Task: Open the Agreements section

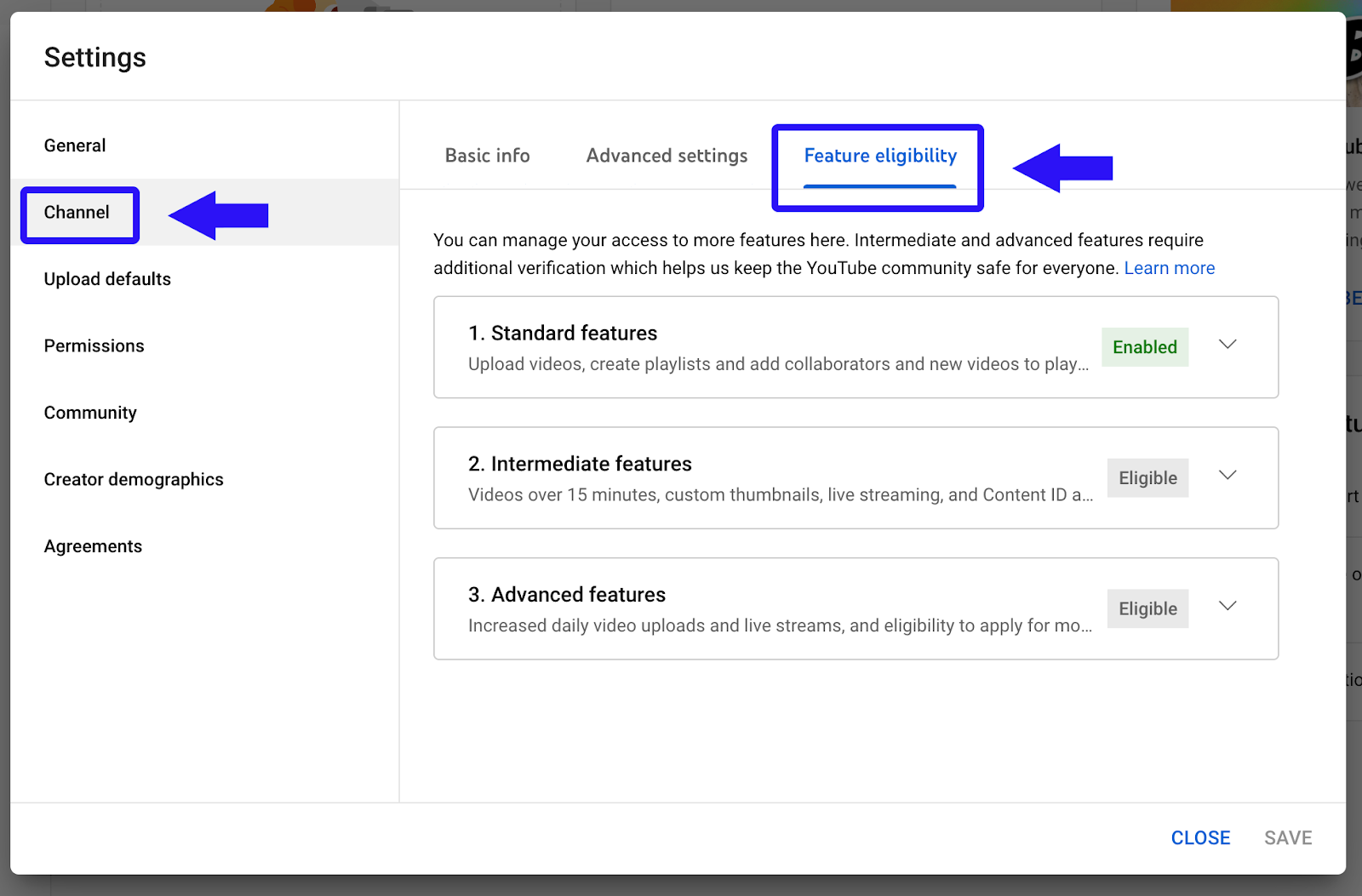Action: tap(93, 545)
